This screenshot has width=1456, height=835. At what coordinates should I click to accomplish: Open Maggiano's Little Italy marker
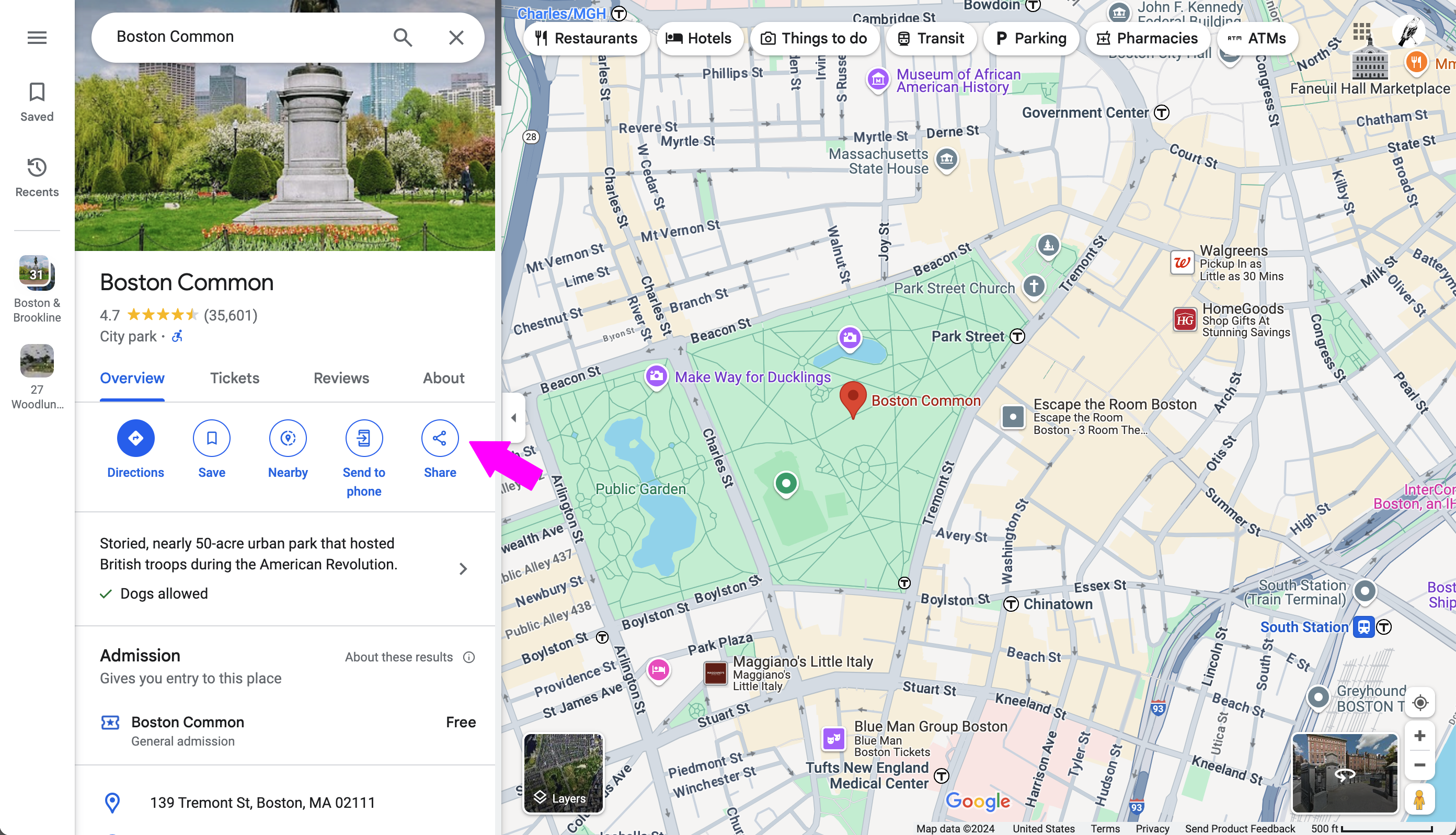click(x=716, y=673)
